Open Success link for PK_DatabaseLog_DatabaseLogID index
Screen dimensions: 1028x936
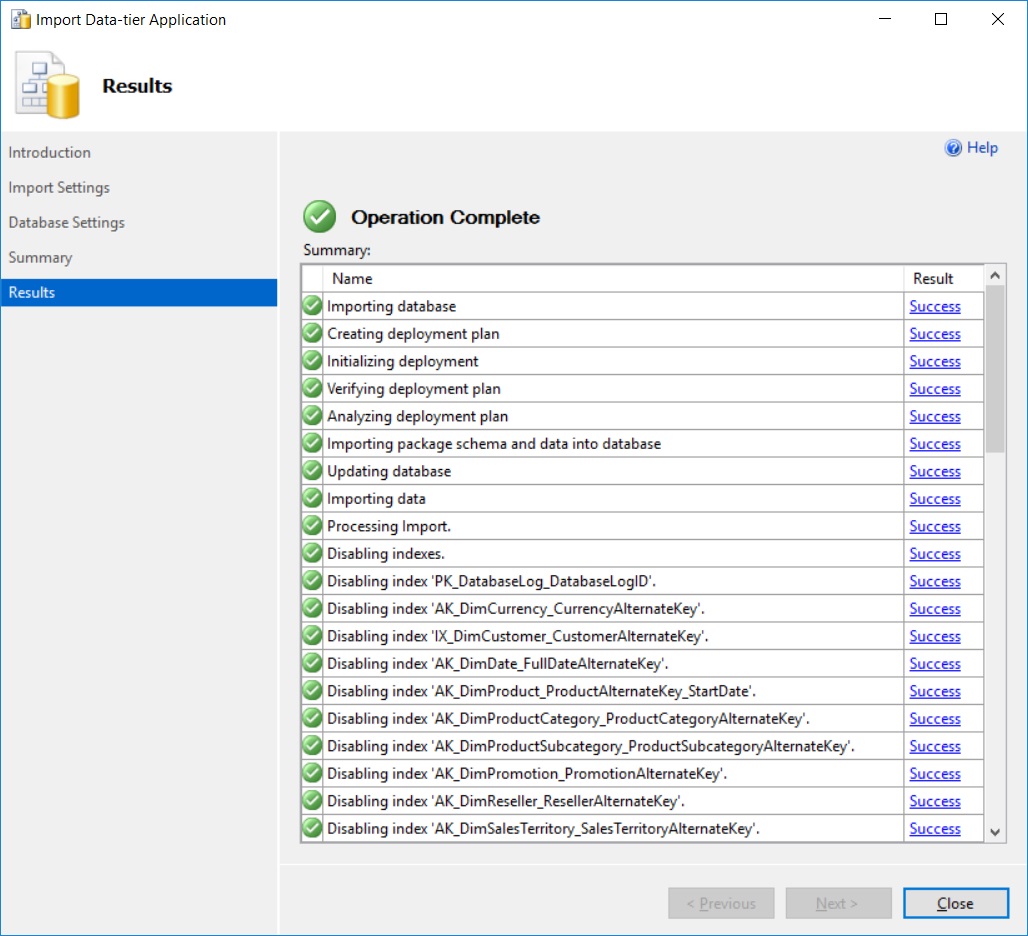coord(935,581)
